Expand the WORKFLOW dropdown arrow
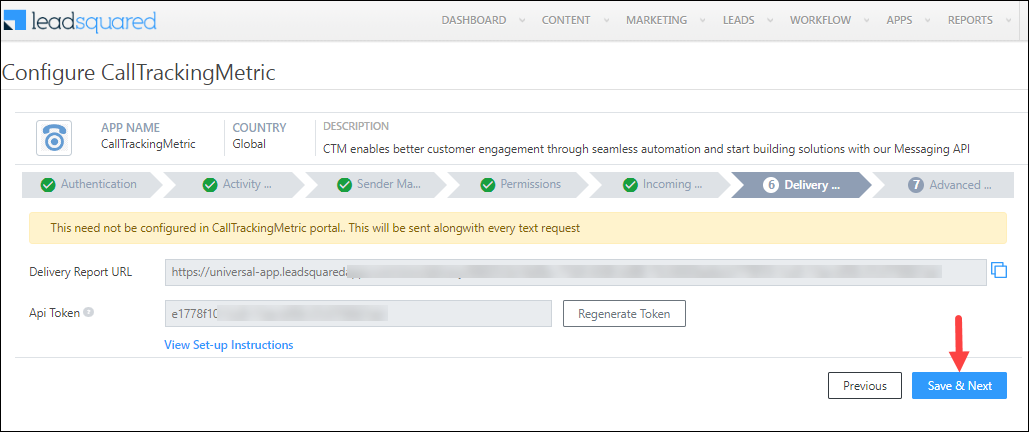Screen dimensions: 1029x432 coord(866,20)
